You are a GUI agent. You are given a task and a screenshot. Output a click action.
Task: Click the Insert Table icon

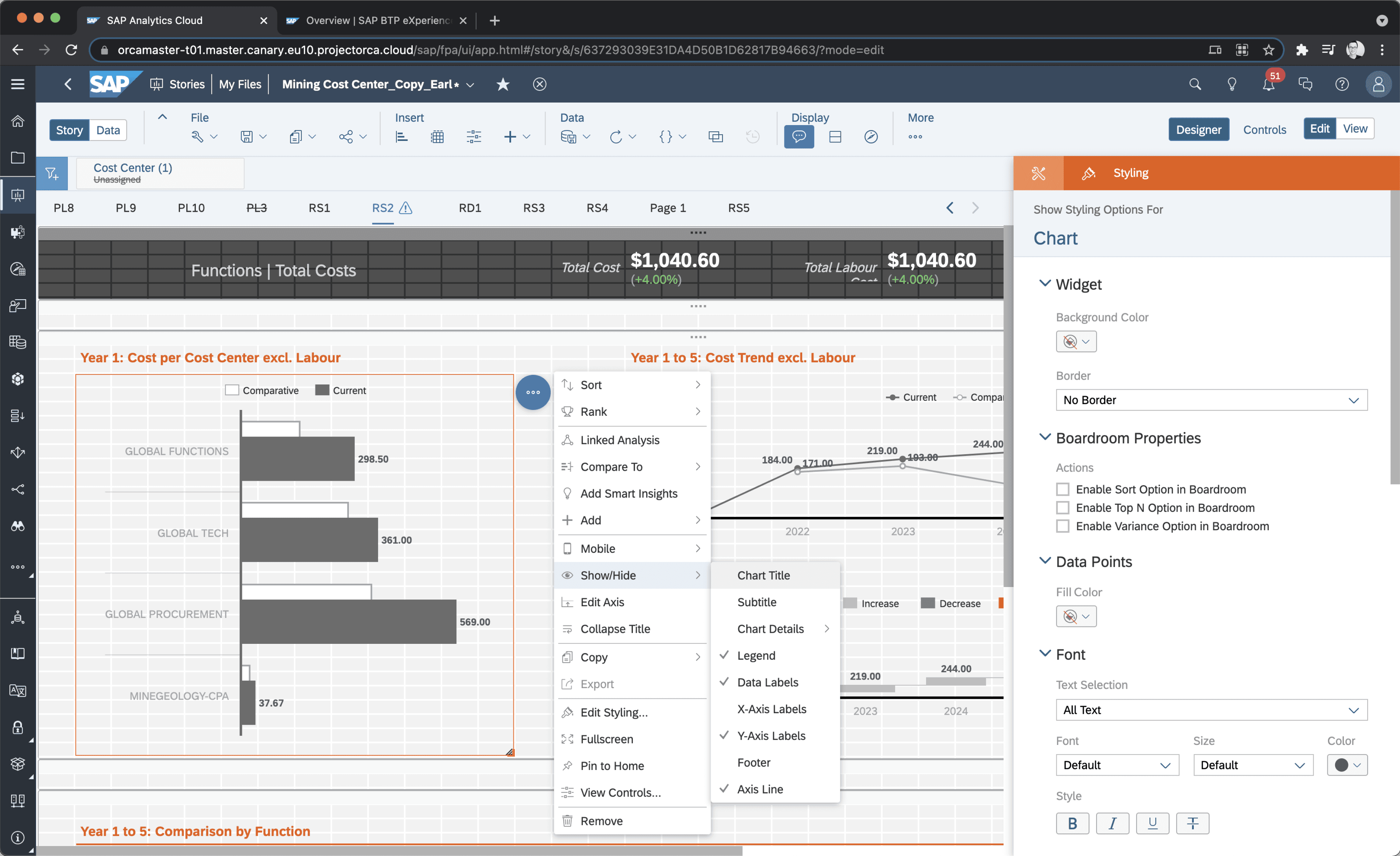437,137
